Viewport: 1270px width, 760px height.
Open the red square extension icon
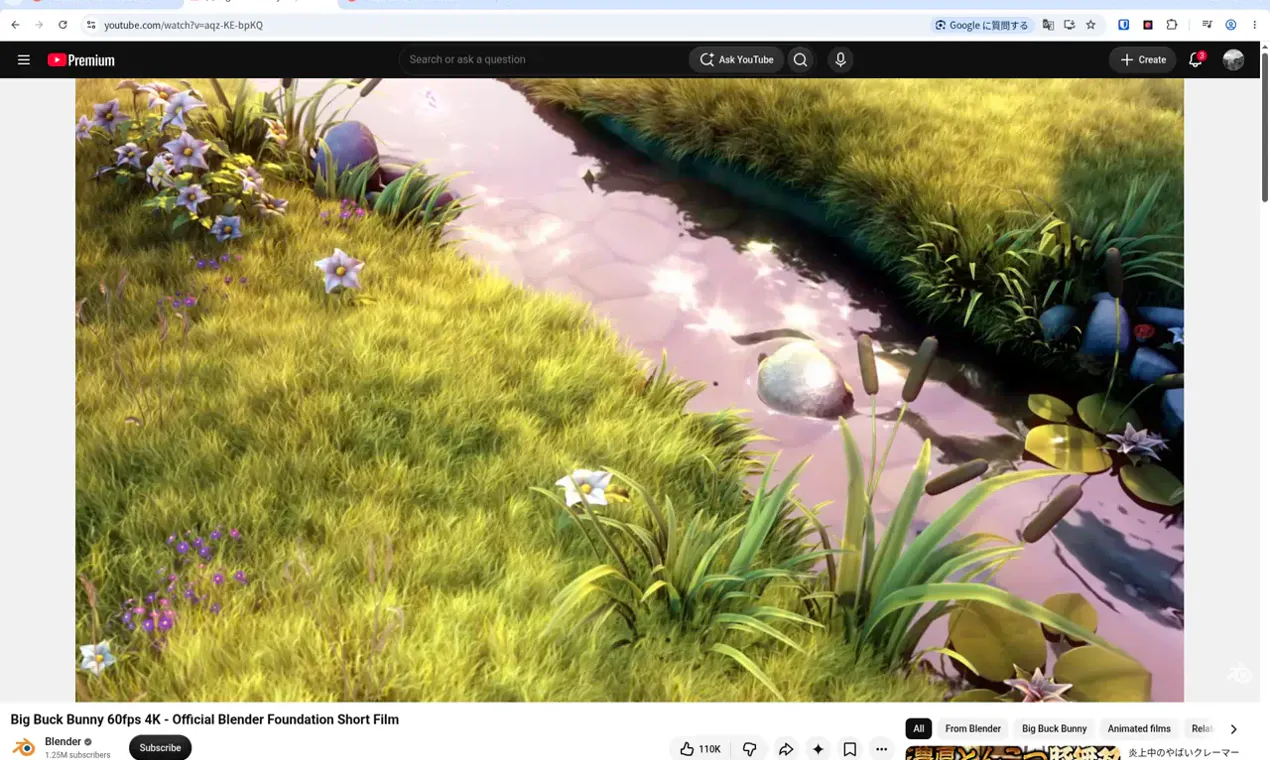pyautogui.click(x=1148, y=25)
